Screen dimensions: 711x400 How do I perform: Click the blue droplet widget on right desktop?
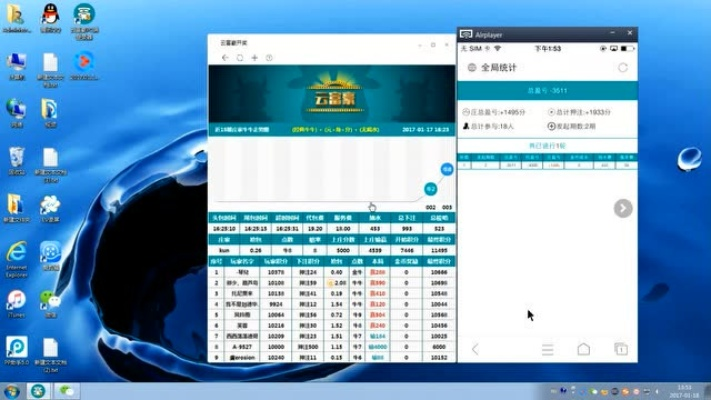click(x=689, y=159)
